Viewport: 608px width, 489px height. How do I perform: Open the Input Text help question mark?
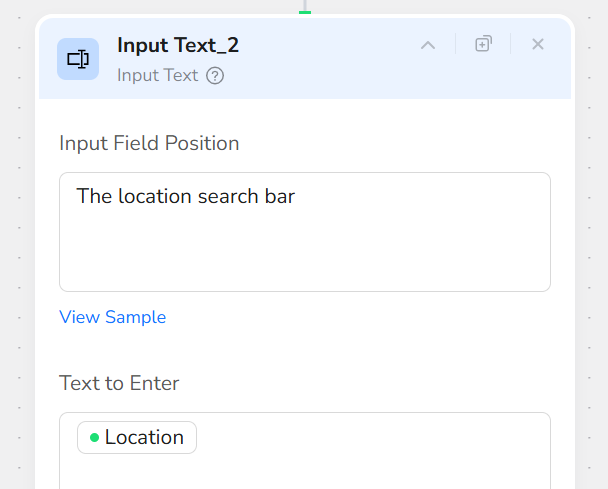coord(215,75)
